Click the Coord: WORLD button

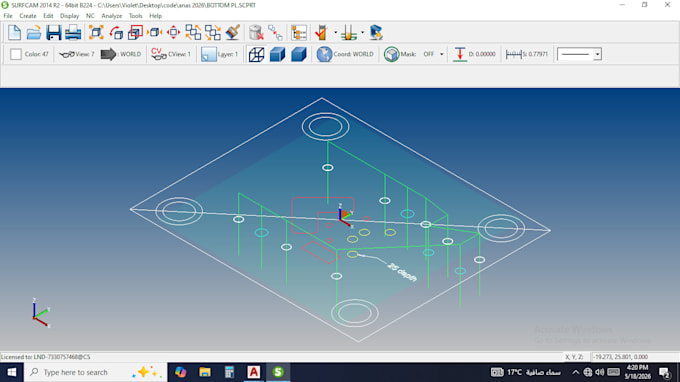click(x=345, y=54)
